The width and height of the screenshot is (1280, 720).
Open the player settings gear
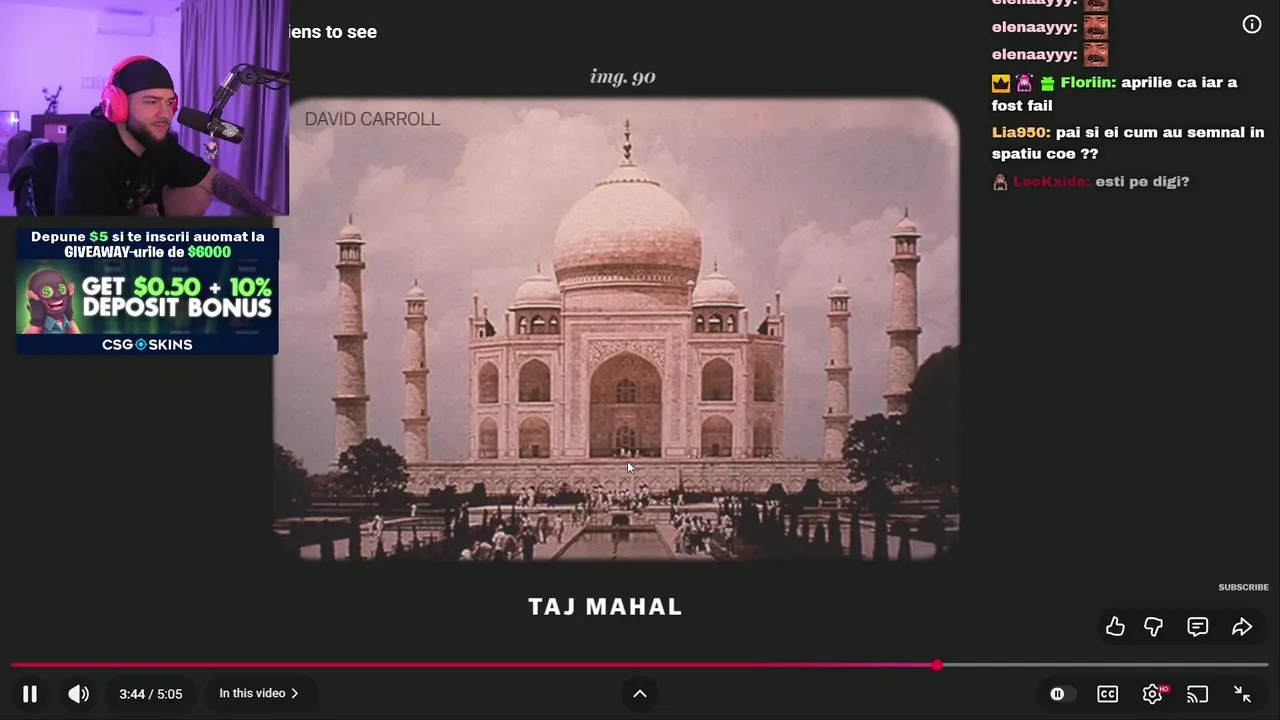coord(1153,693)
